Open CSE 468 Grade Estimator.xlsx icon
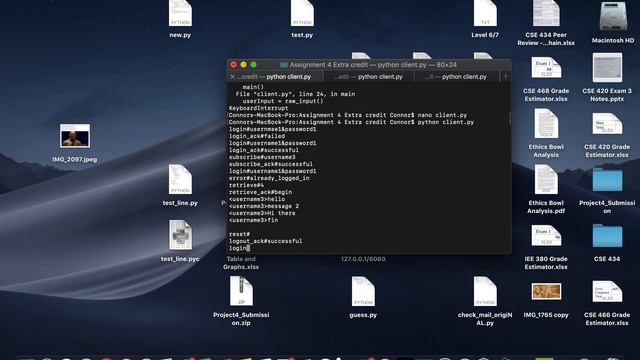The image size is (640, 360). (x=546, y=67)
